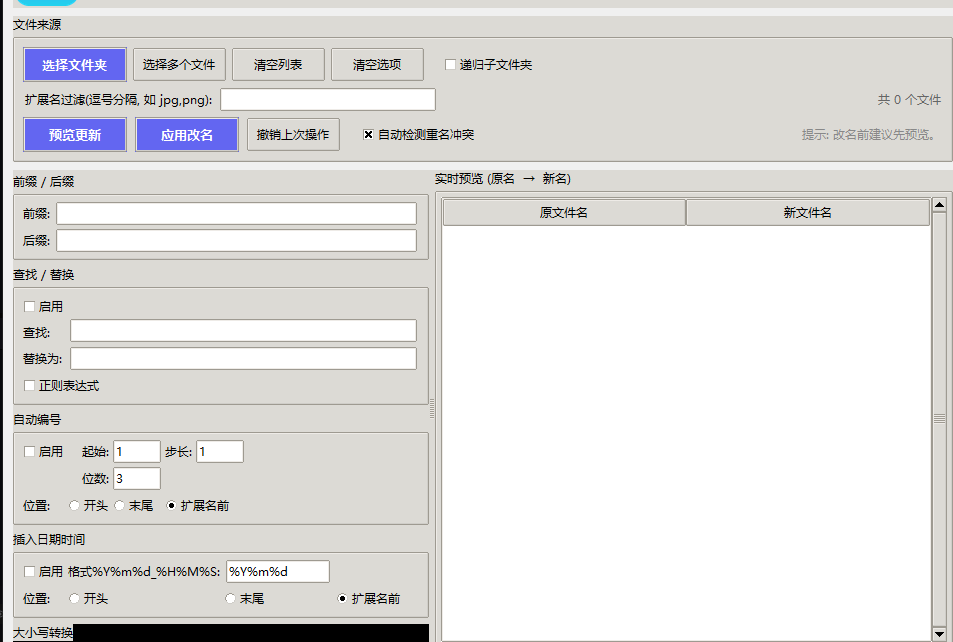Click the 步长 number field

pos(220,452)
